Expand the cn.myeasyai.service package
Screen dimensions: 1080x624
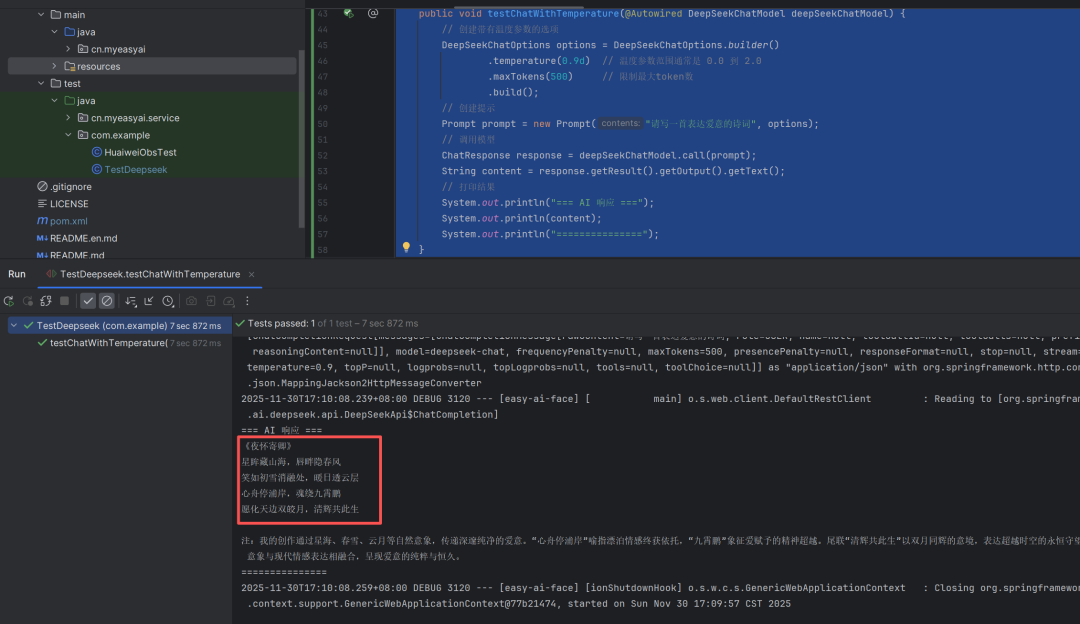(x=69, y=118)
